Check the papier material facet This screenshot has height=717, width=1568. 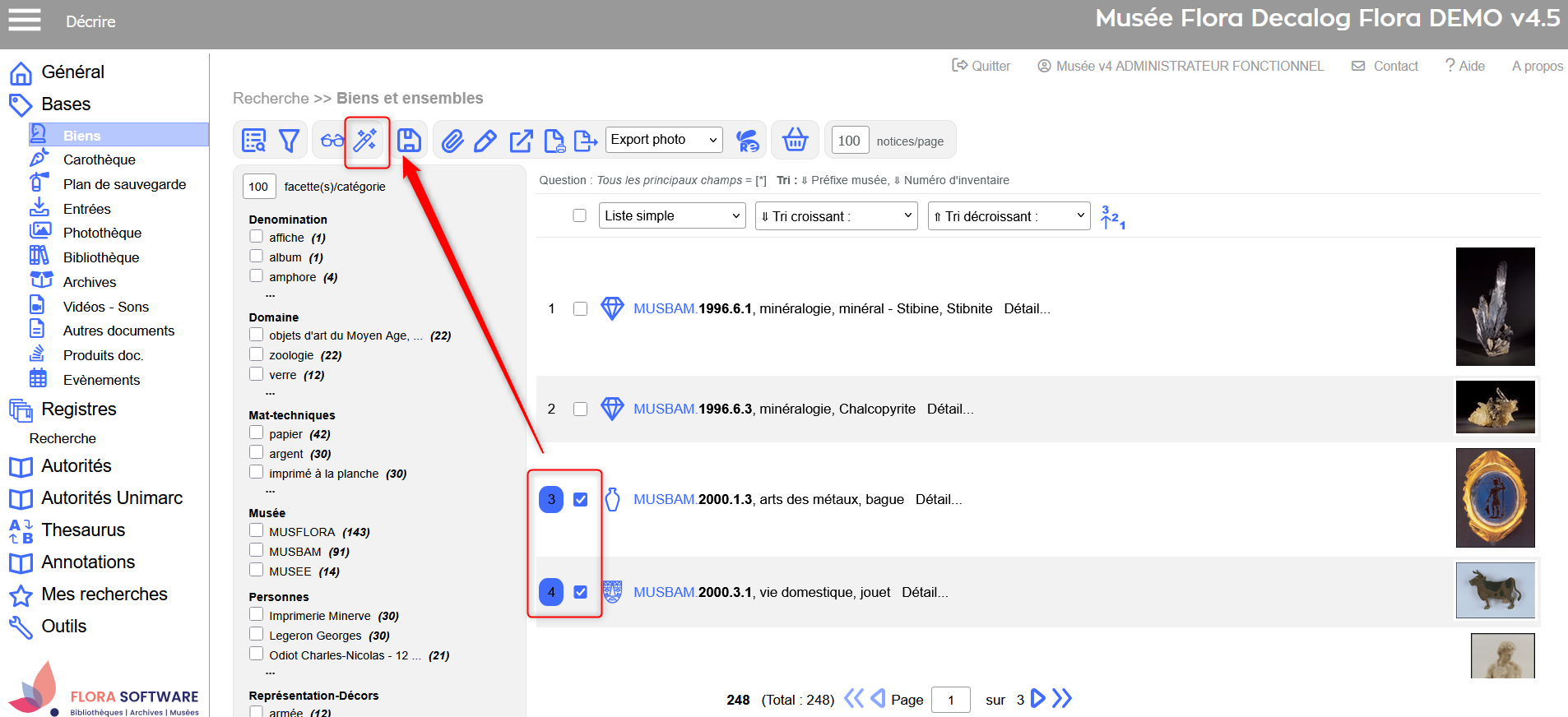[257, 433]
